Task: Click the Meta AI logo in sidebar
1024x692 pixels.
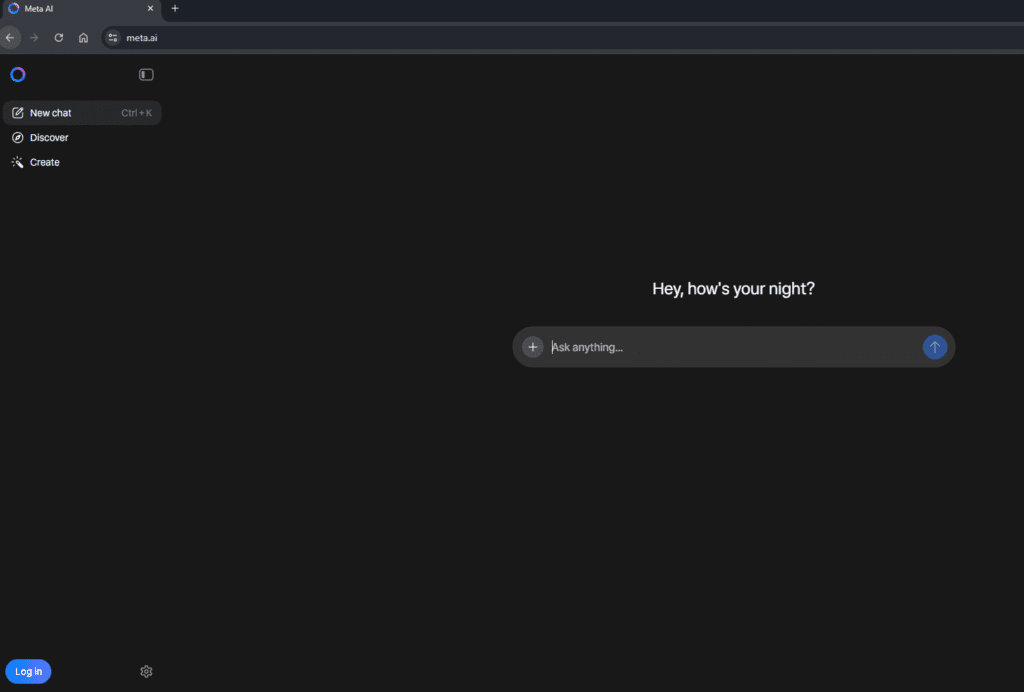Action: (x=18, y=74)
